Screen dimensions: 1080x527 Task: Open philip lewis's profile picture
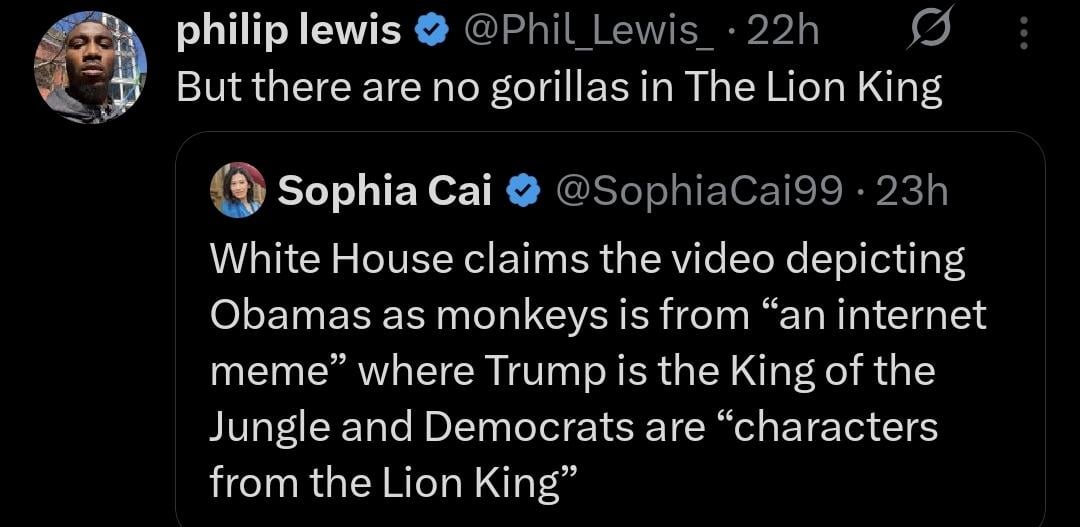pos(91,65)
